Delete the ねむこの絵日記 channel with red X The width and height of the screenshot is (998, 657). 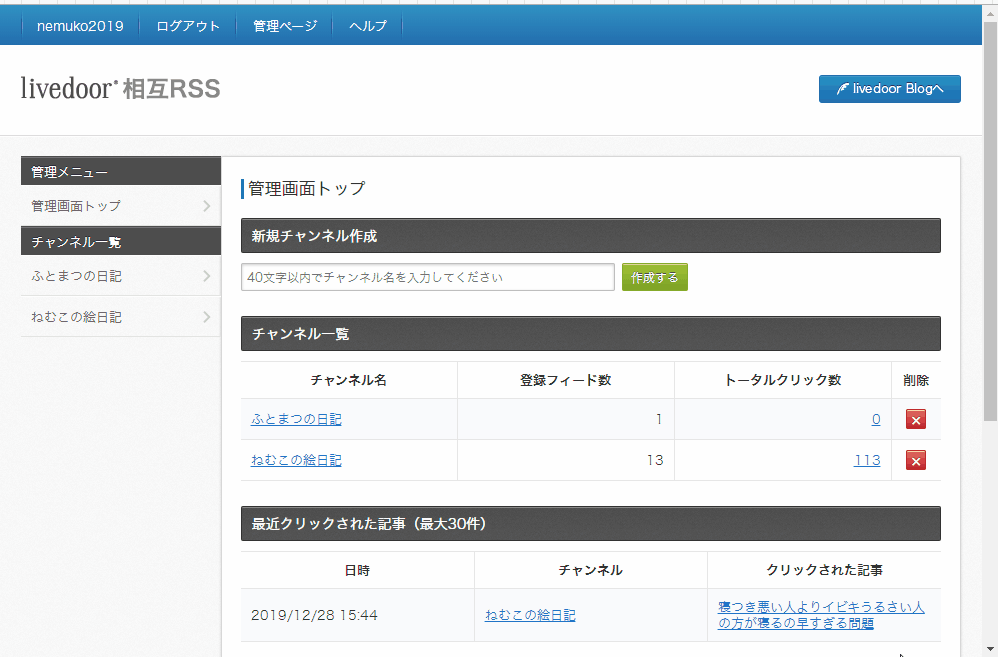pyautogui.click(x=915, y=460)
